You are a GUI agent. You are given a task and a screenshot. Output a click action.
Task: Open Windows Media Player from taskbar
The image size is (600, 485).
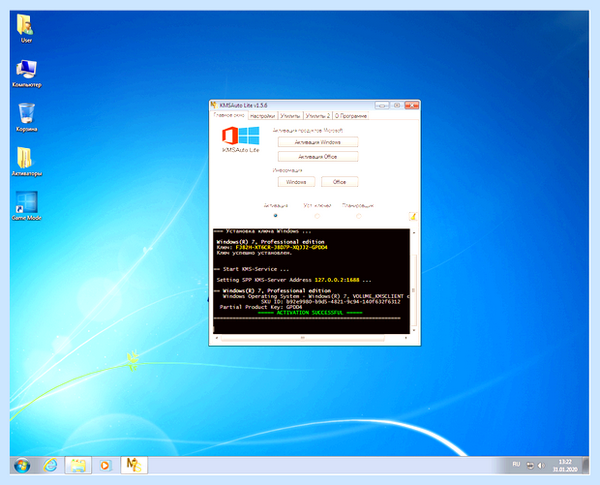[x=105, y=465]
